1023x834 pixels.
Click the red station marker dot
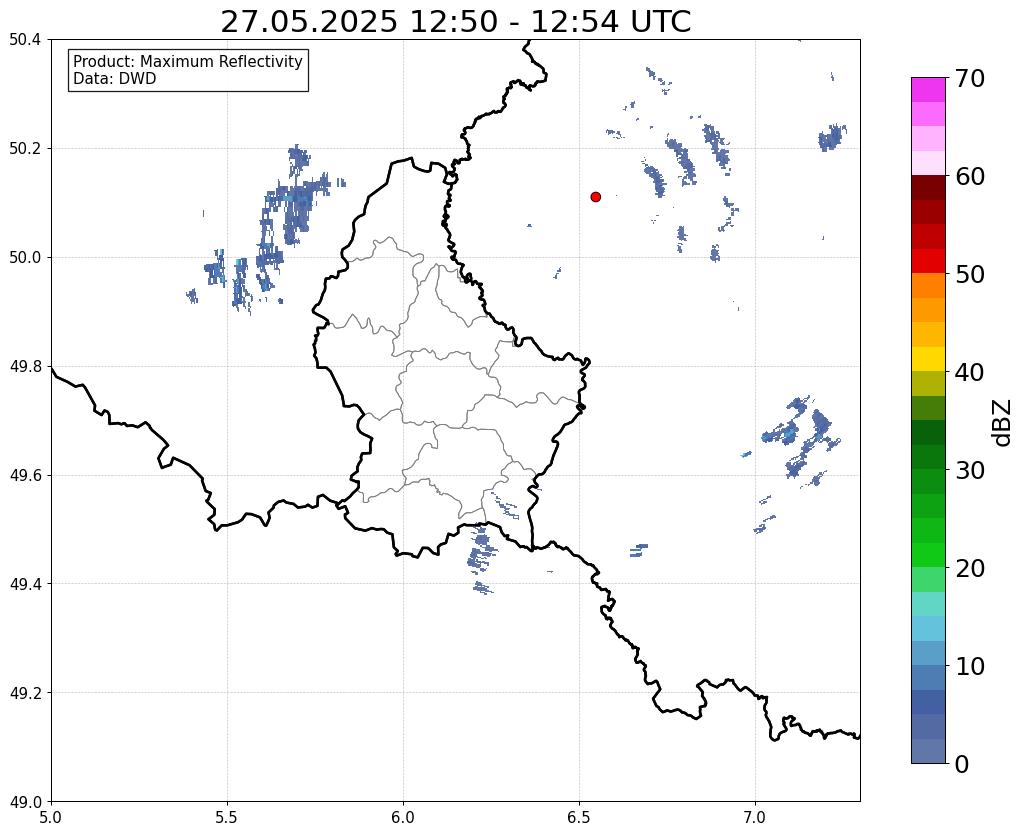(x=596, y=197)
